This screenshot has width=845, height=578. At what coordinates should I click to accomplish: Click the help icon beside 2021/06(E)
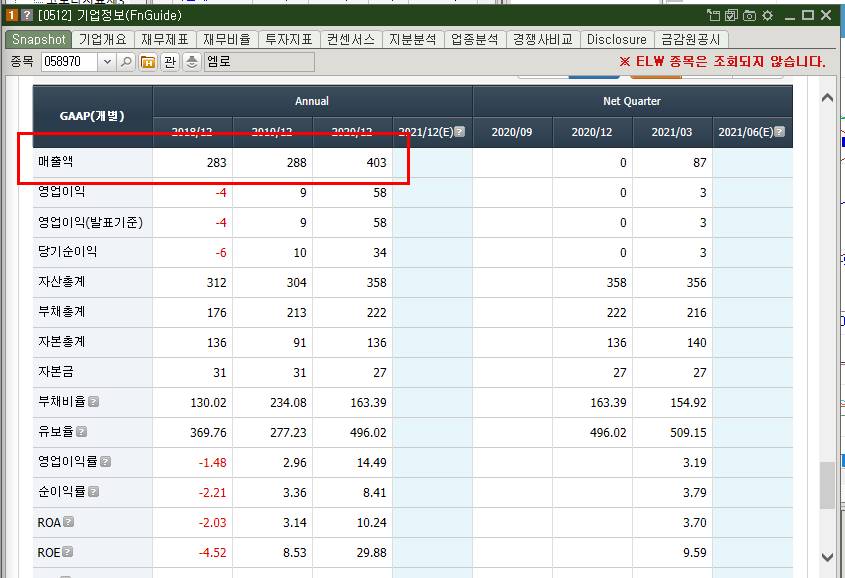780,131
